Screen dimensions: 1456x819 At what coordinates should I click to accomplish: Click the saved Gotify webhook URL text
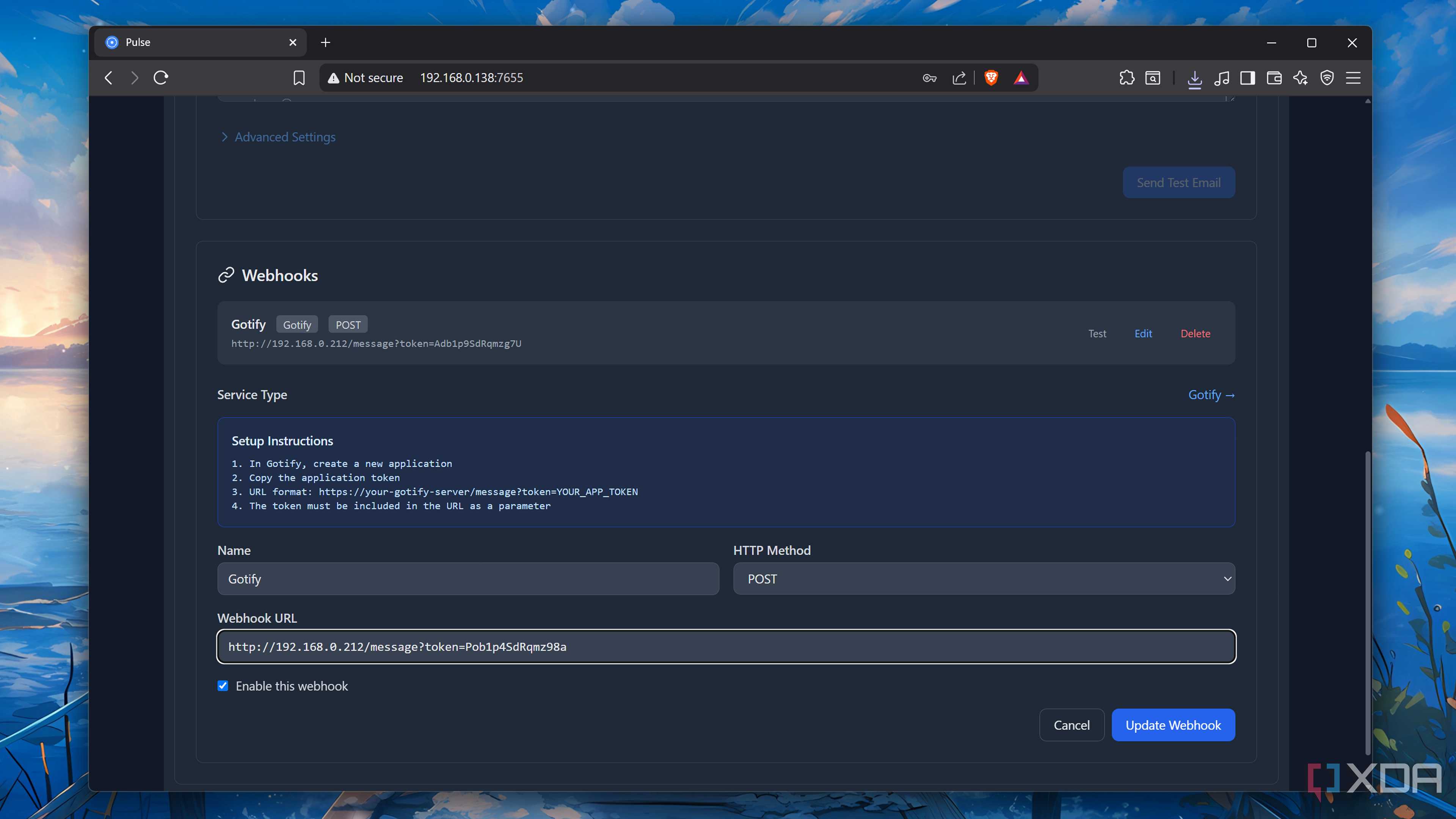click(376, 344)
